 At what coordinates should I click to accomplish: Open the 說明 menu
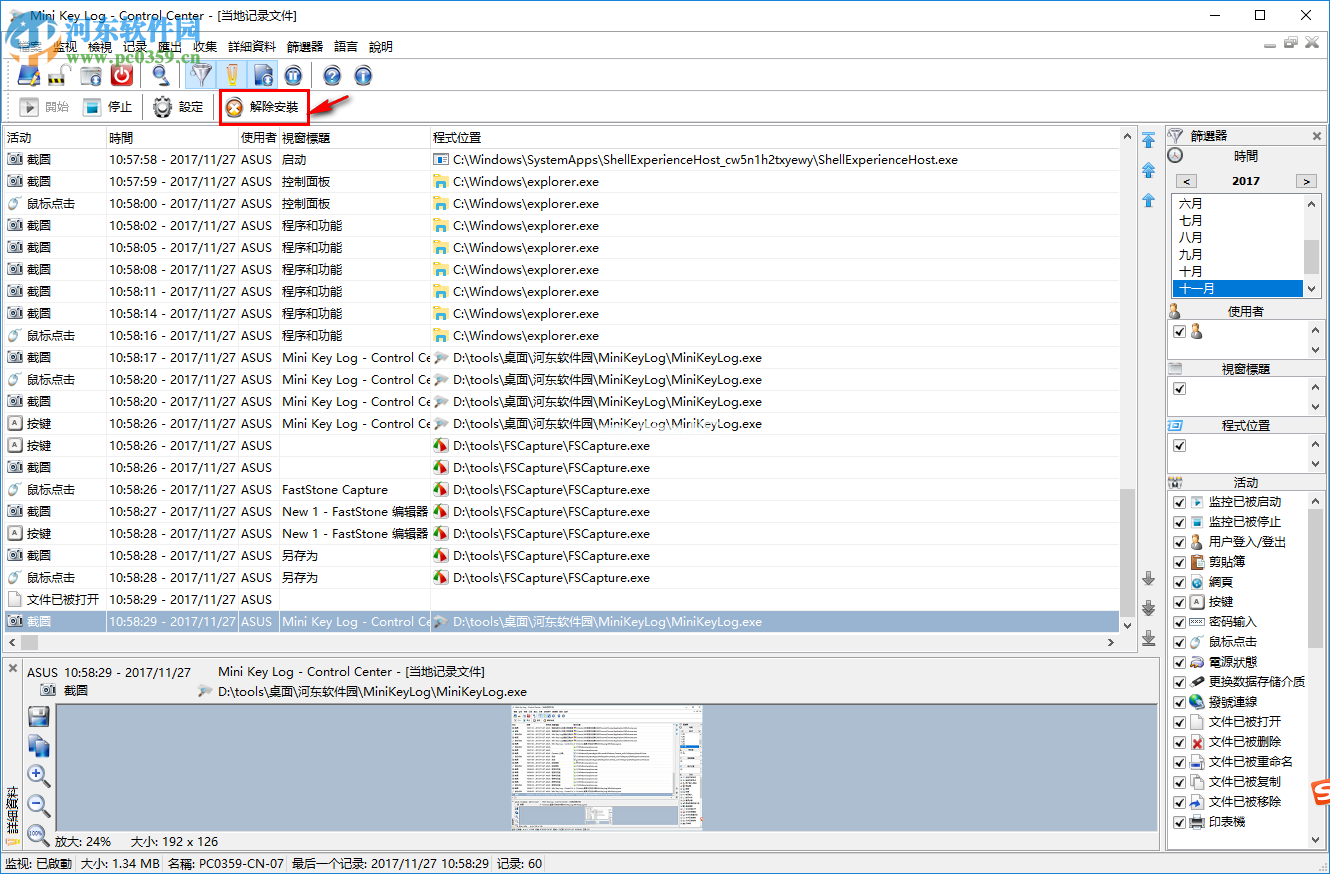click(381, 46)
